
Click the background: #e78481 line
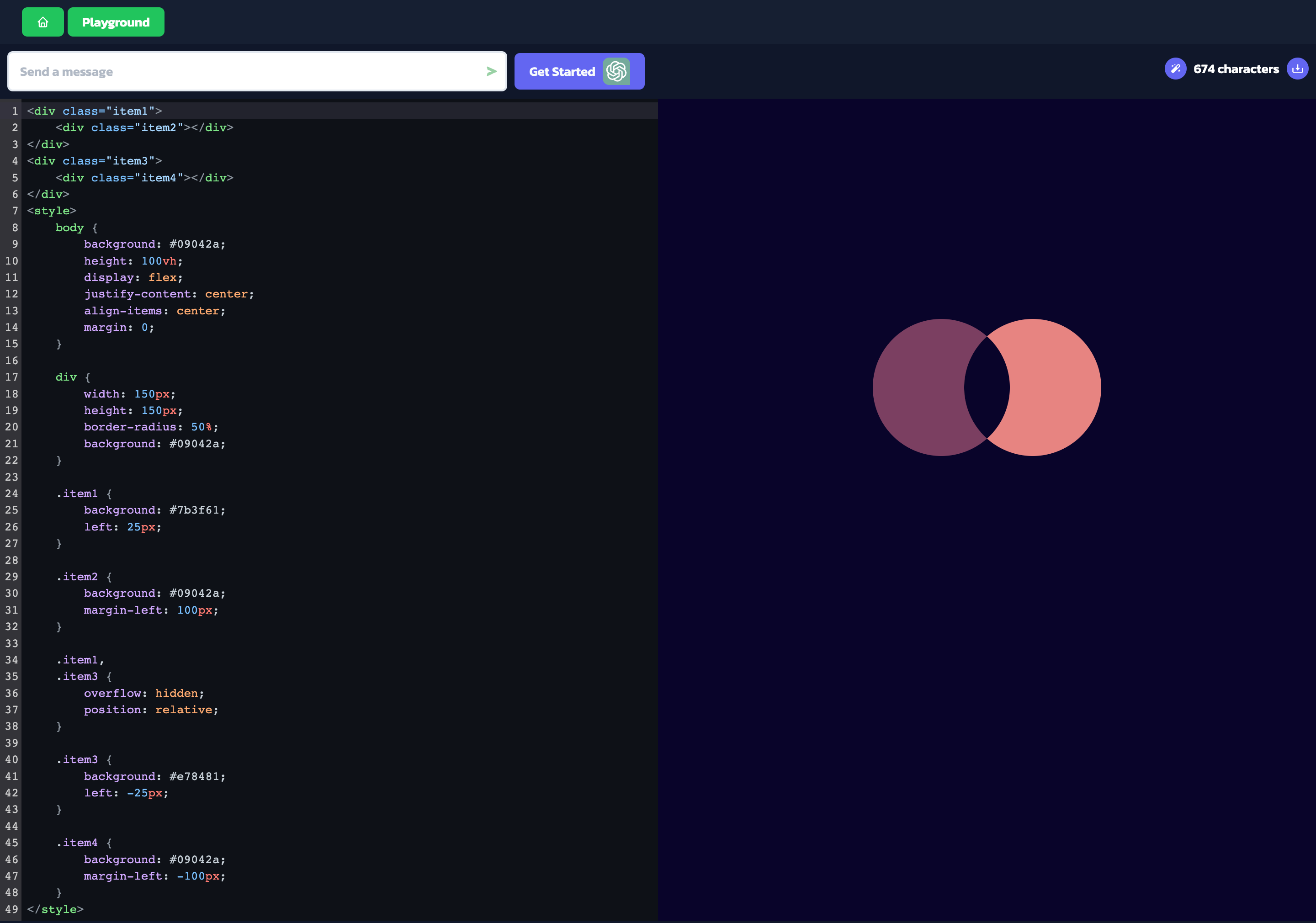tap(155, 776)
